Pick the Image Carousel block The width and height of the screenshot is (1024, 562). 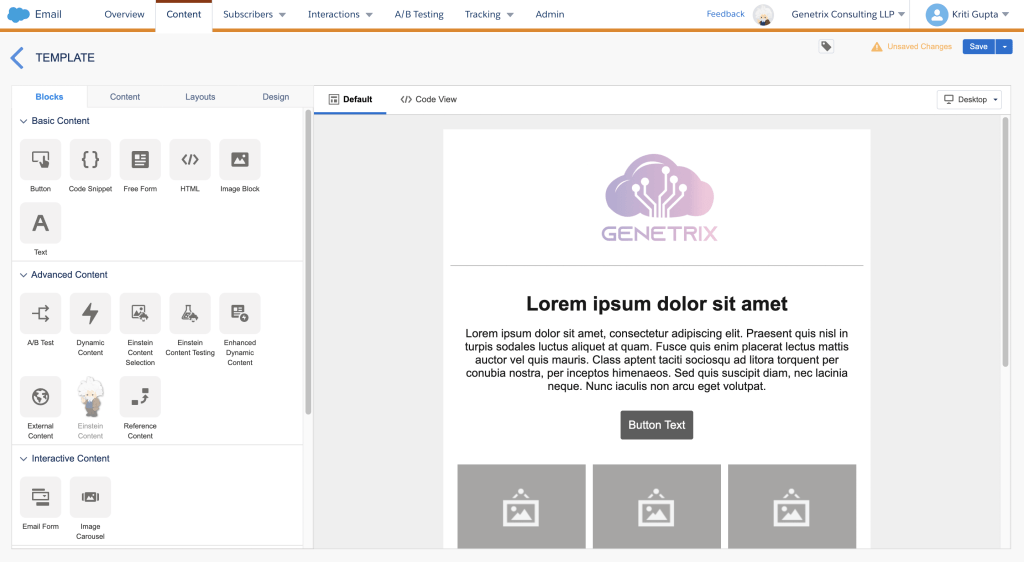pos(90,497)
